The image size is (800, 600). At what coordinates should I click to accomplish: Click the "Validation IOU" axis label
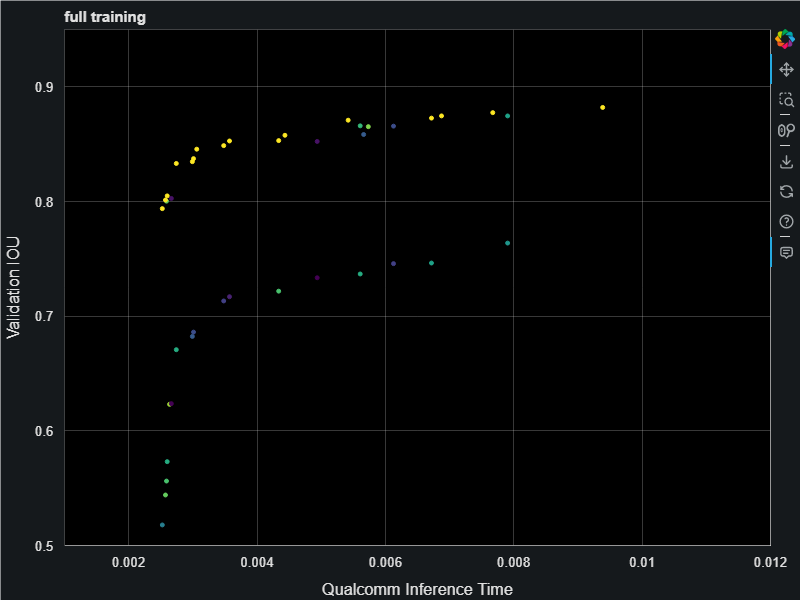[13, 287]
